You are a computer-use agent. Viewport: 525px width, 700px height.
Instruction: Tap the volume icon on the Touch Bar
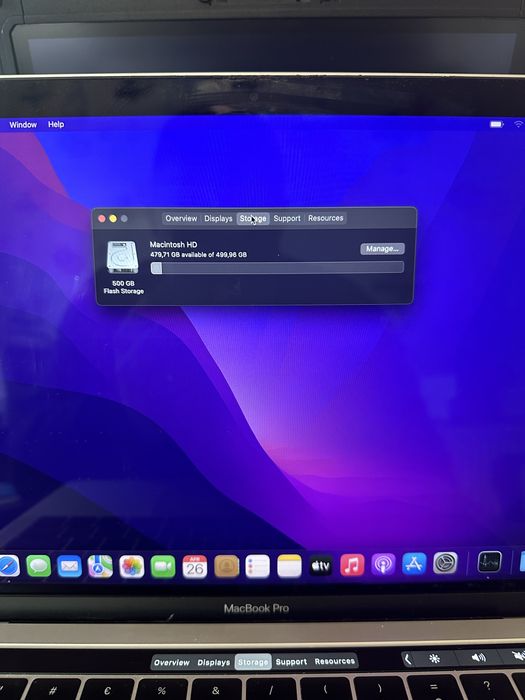479,657
